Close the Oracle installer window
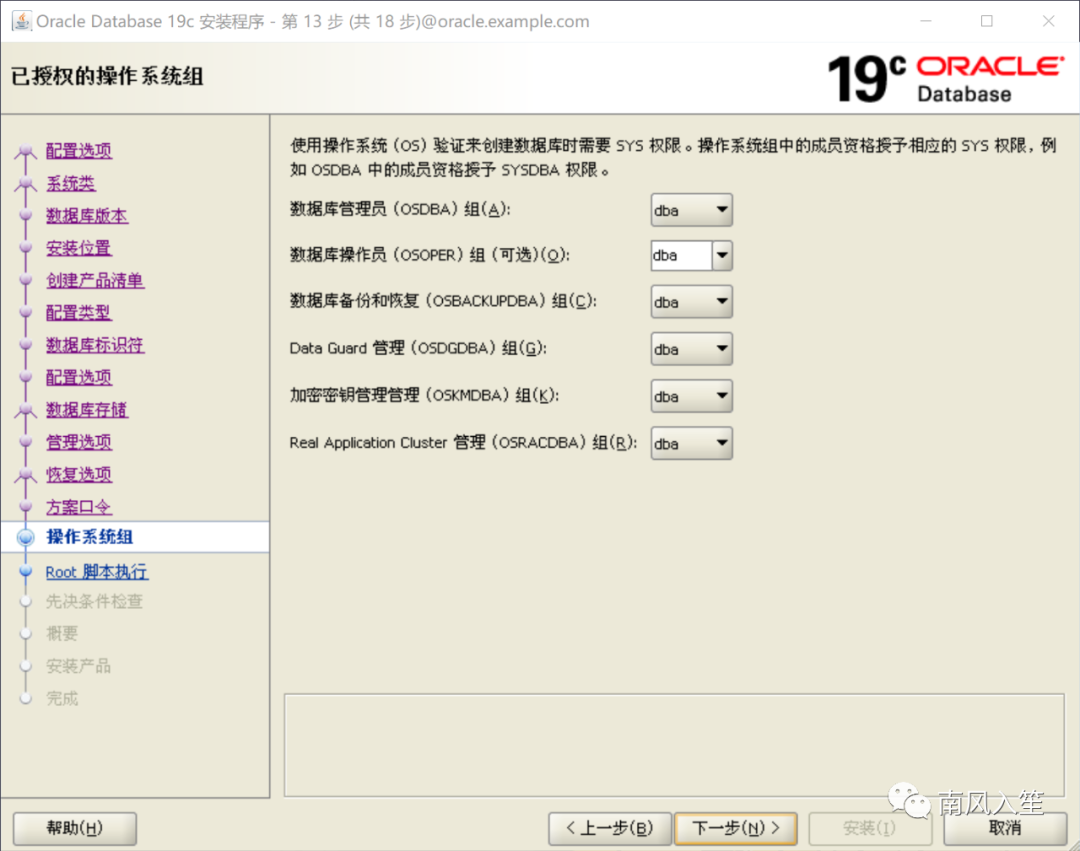 [x=1048, y=21]
